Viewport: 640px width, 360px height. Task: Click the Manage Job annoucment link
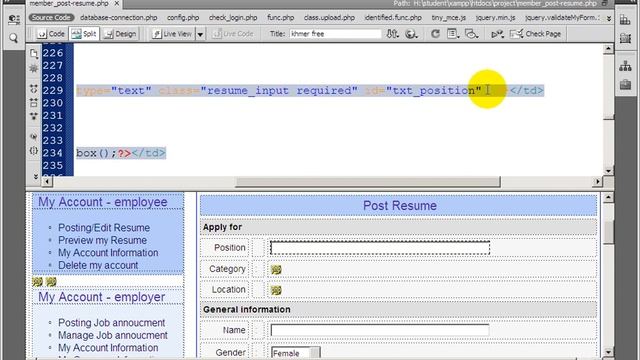[113, 336]
